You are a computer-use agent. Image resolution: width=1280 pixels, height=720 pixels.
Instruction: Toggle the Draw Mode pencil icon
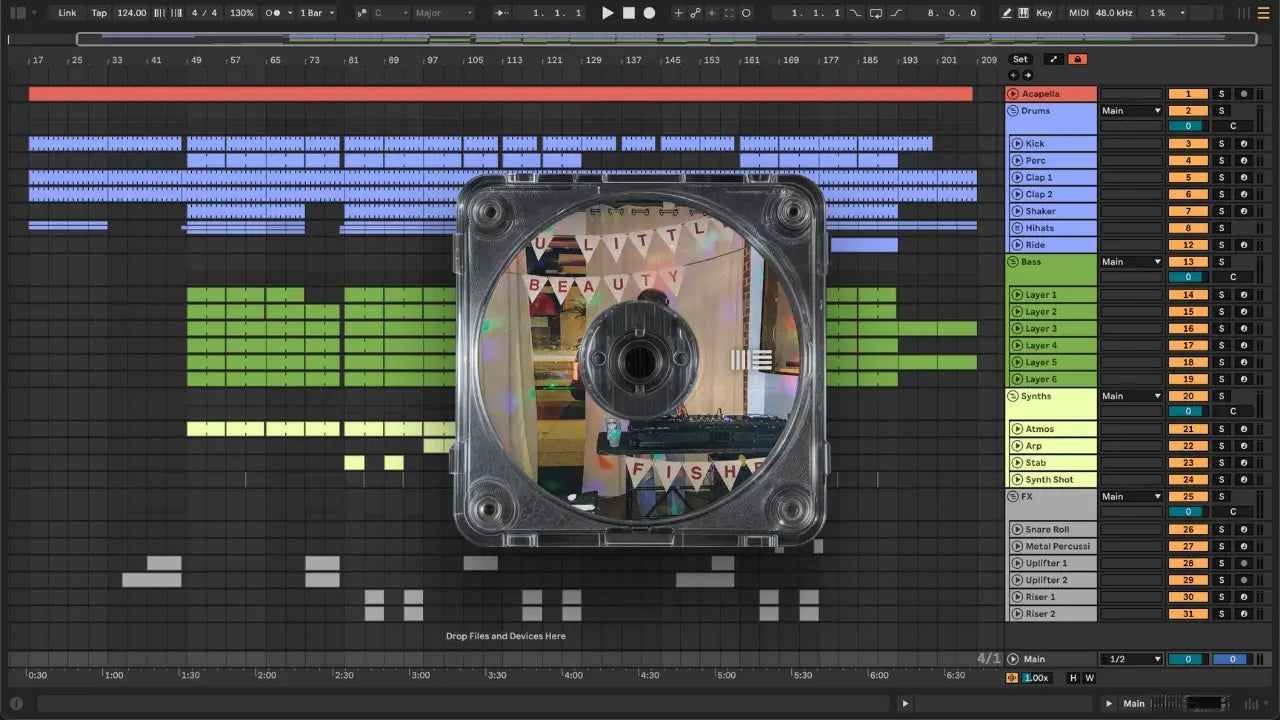(1007, 13)
